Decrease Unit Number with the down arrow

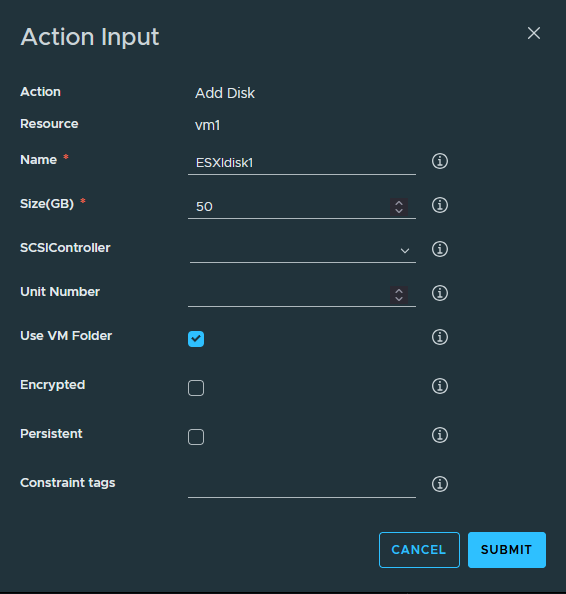[x=399, y=299]
